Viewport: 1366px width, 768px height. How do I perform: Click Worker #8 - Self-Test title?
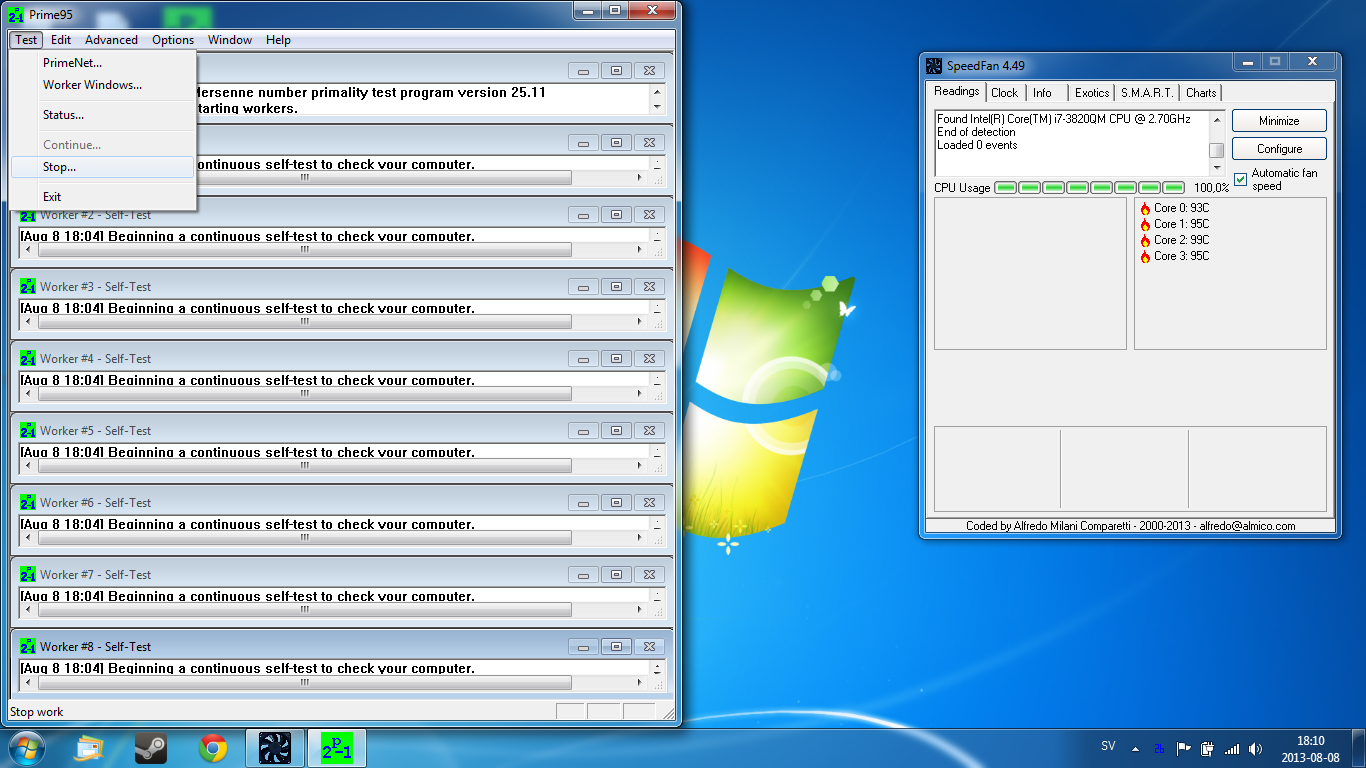tap(96, 647)
